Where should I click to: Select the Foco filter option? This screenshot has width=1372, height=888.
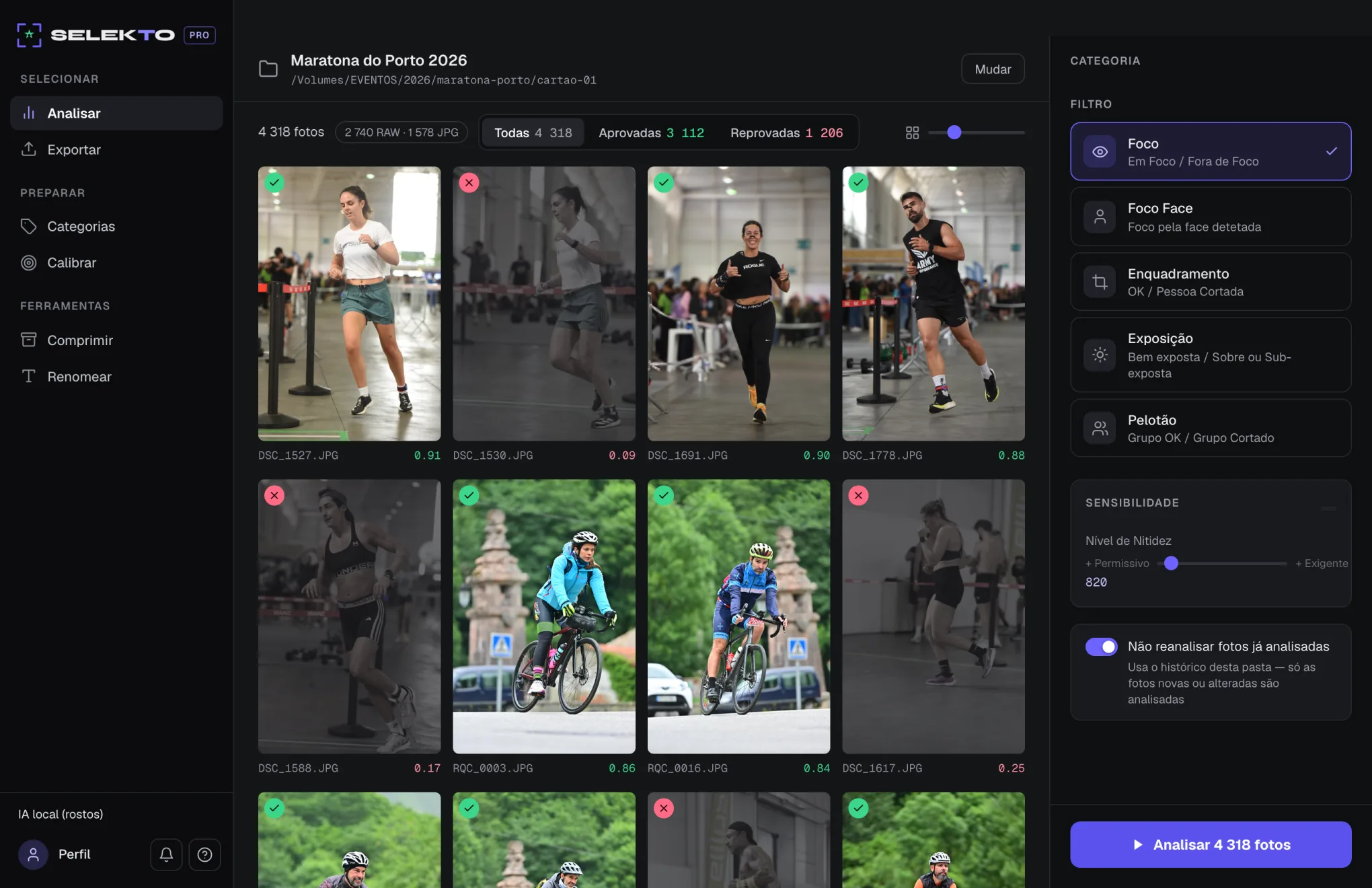1211,151
